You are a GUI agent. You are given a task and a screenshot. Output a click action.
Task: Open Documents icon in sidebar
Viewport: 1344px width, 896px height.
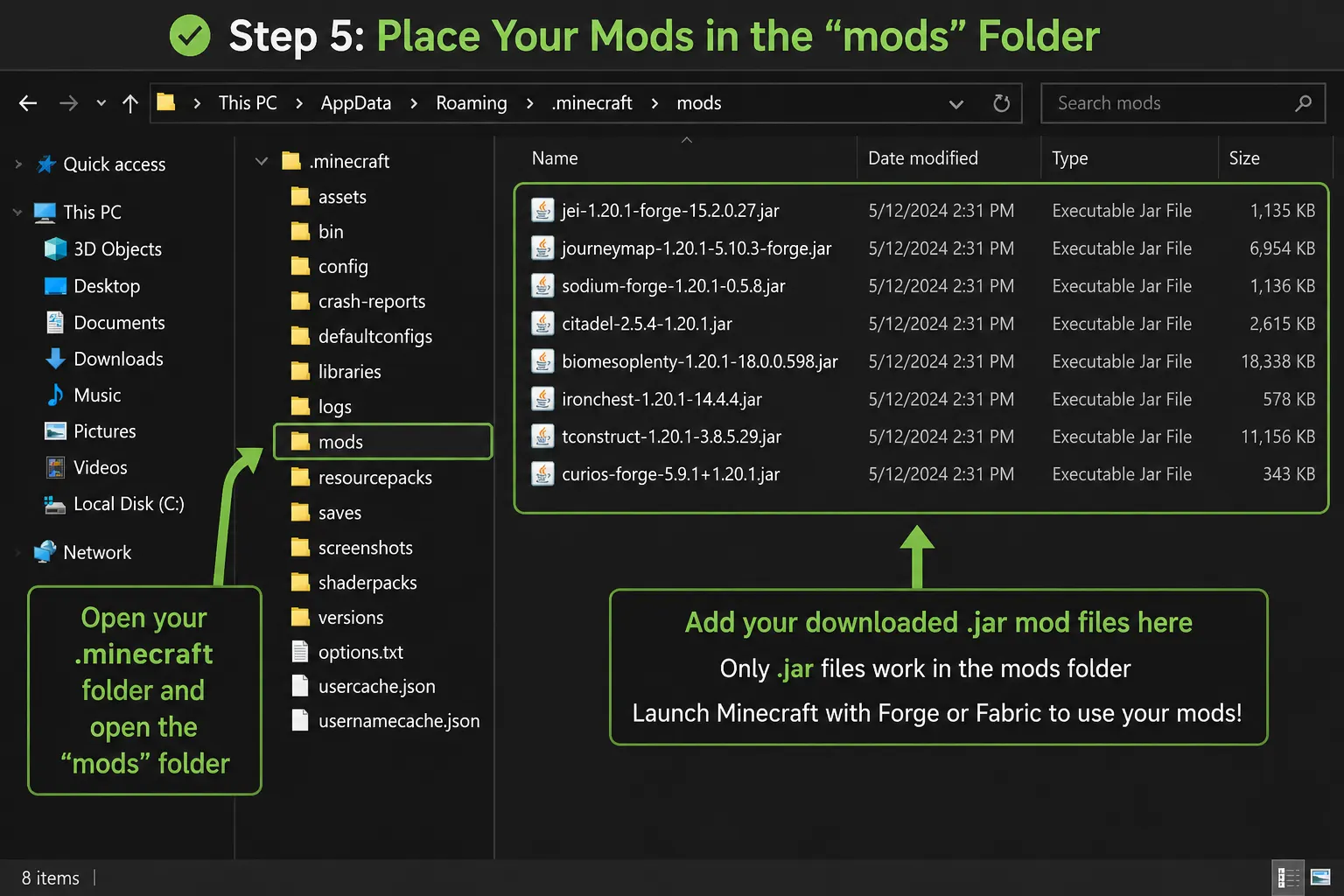coord(55,322)
